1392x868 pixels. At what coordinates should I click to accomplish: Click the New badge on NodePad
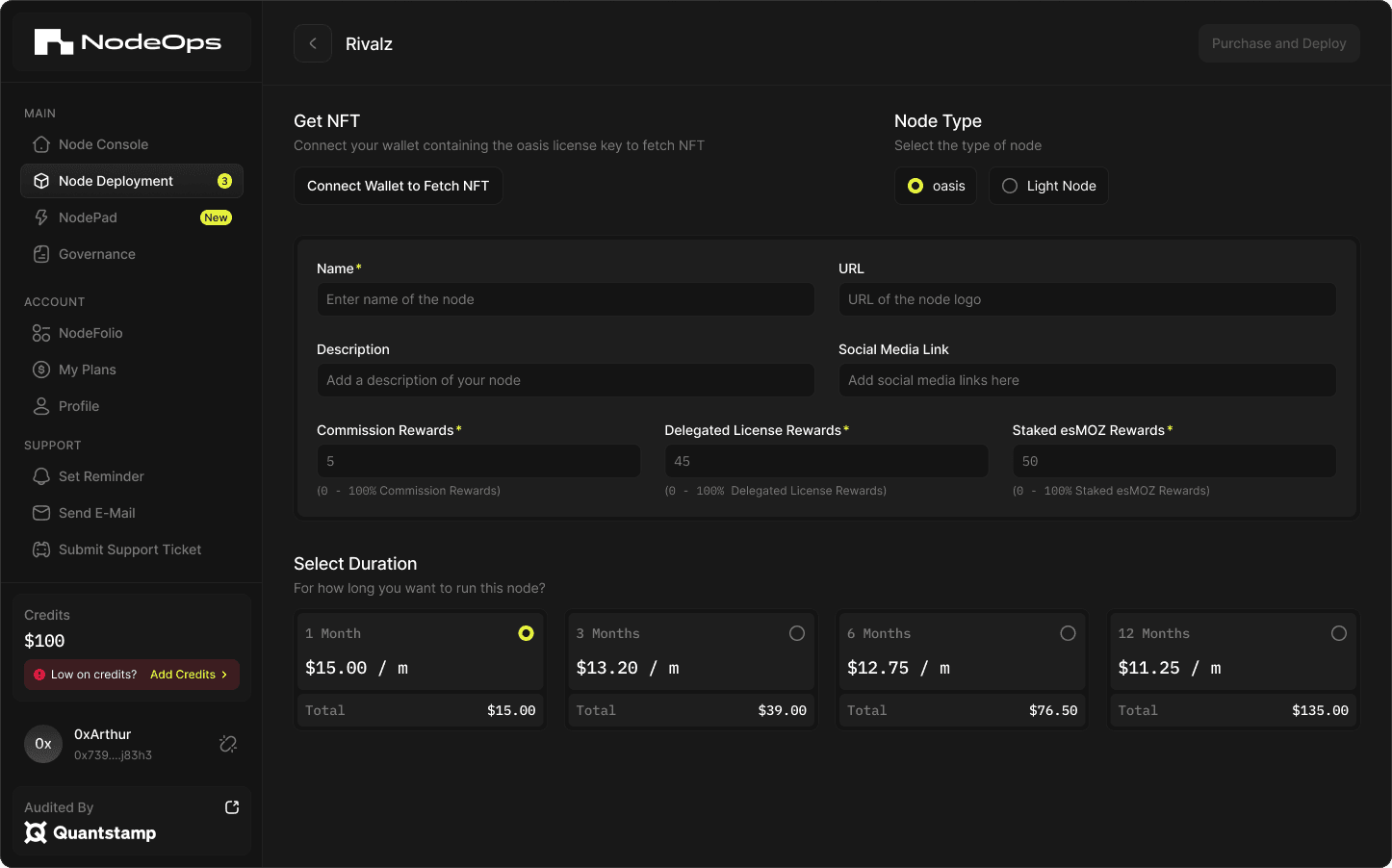click(216, 217)
